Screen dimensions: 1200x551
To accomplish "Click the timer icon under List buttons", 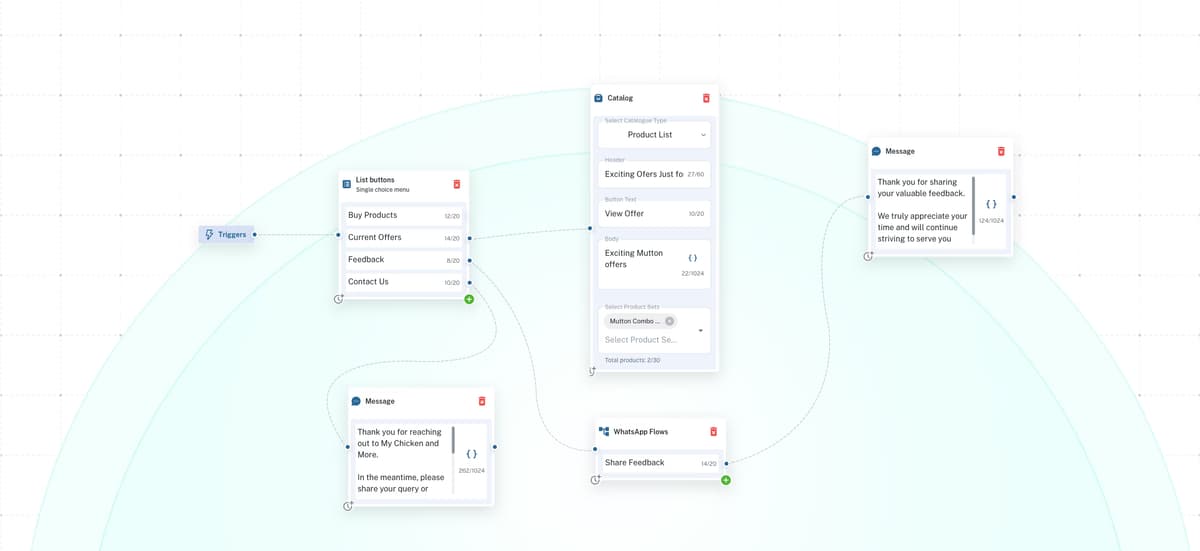I will [339, 299].
